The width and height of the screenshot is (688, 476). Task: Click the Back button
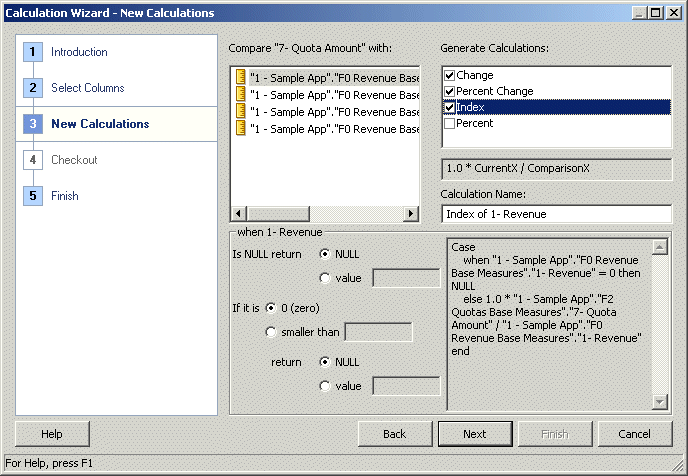395,434
